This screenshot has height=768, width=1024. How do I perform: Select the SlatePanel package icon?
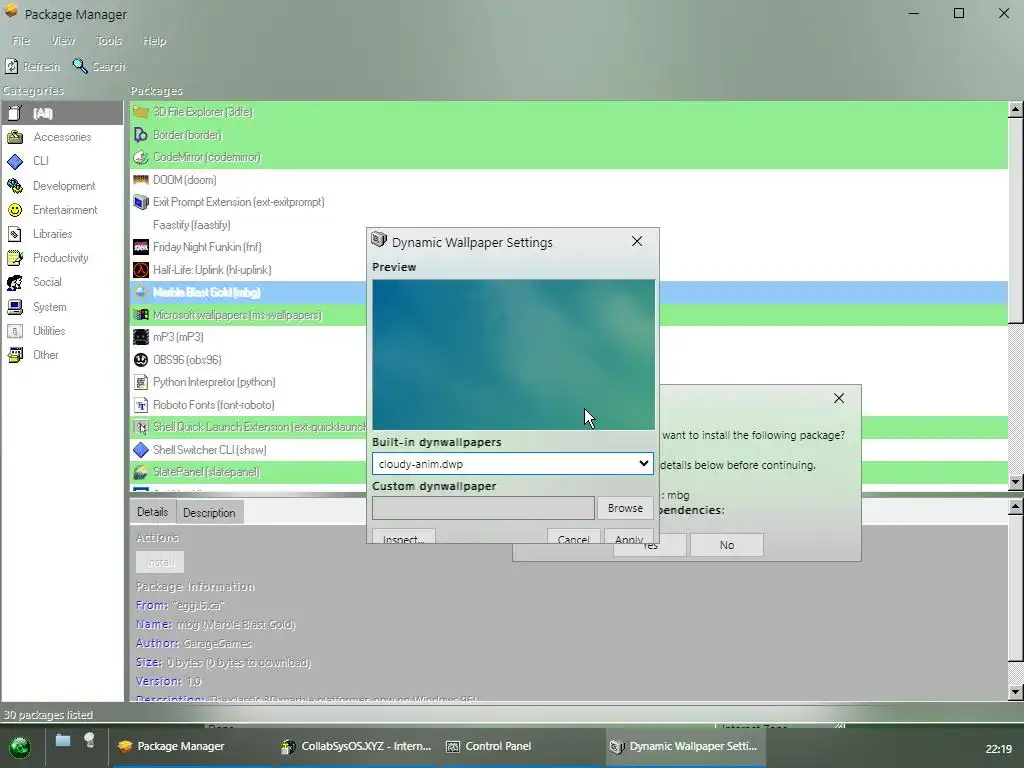pyautogui.click(x=140, y=472)
